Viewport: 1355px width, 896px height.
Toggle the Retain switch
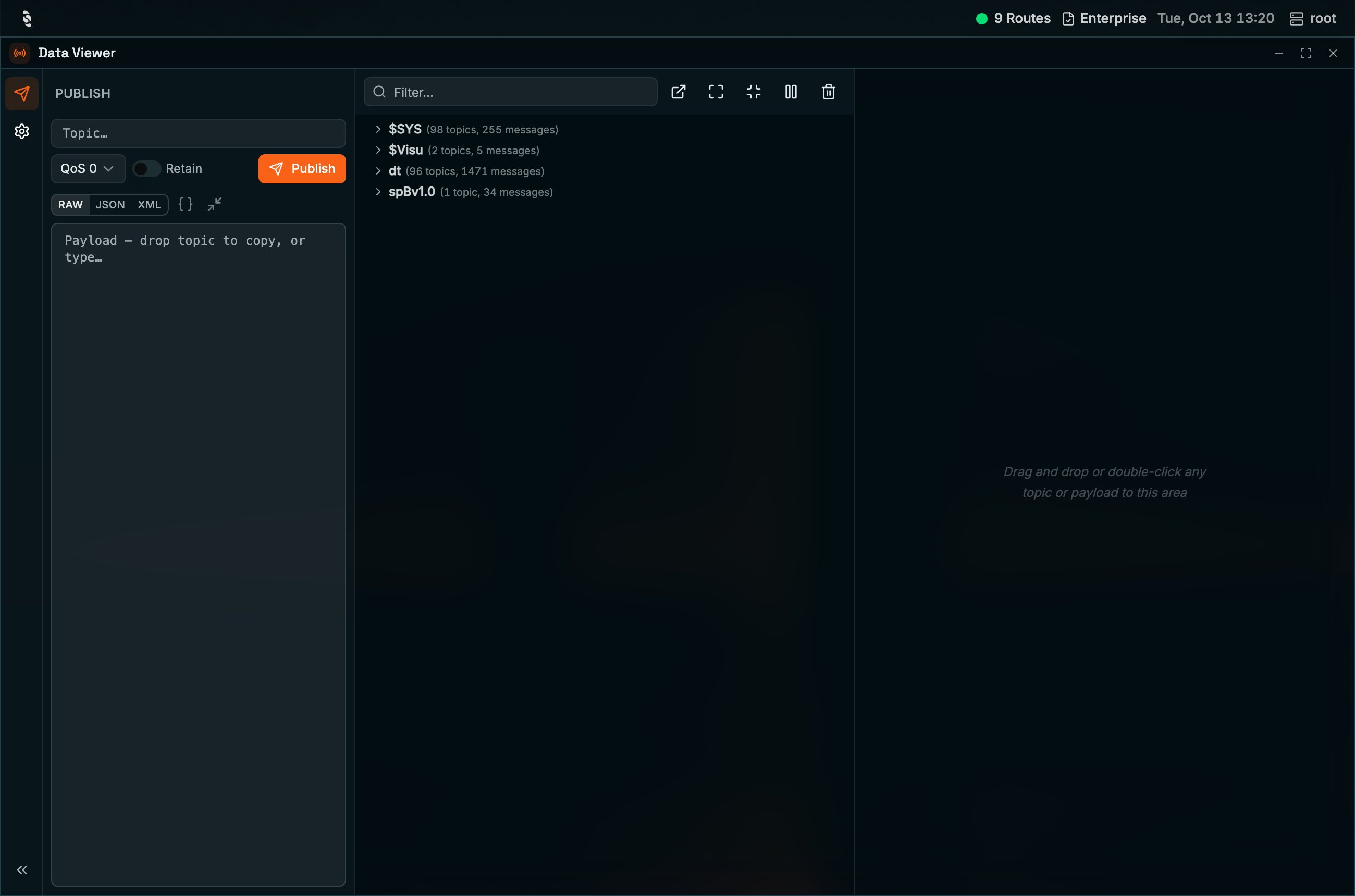146,169
